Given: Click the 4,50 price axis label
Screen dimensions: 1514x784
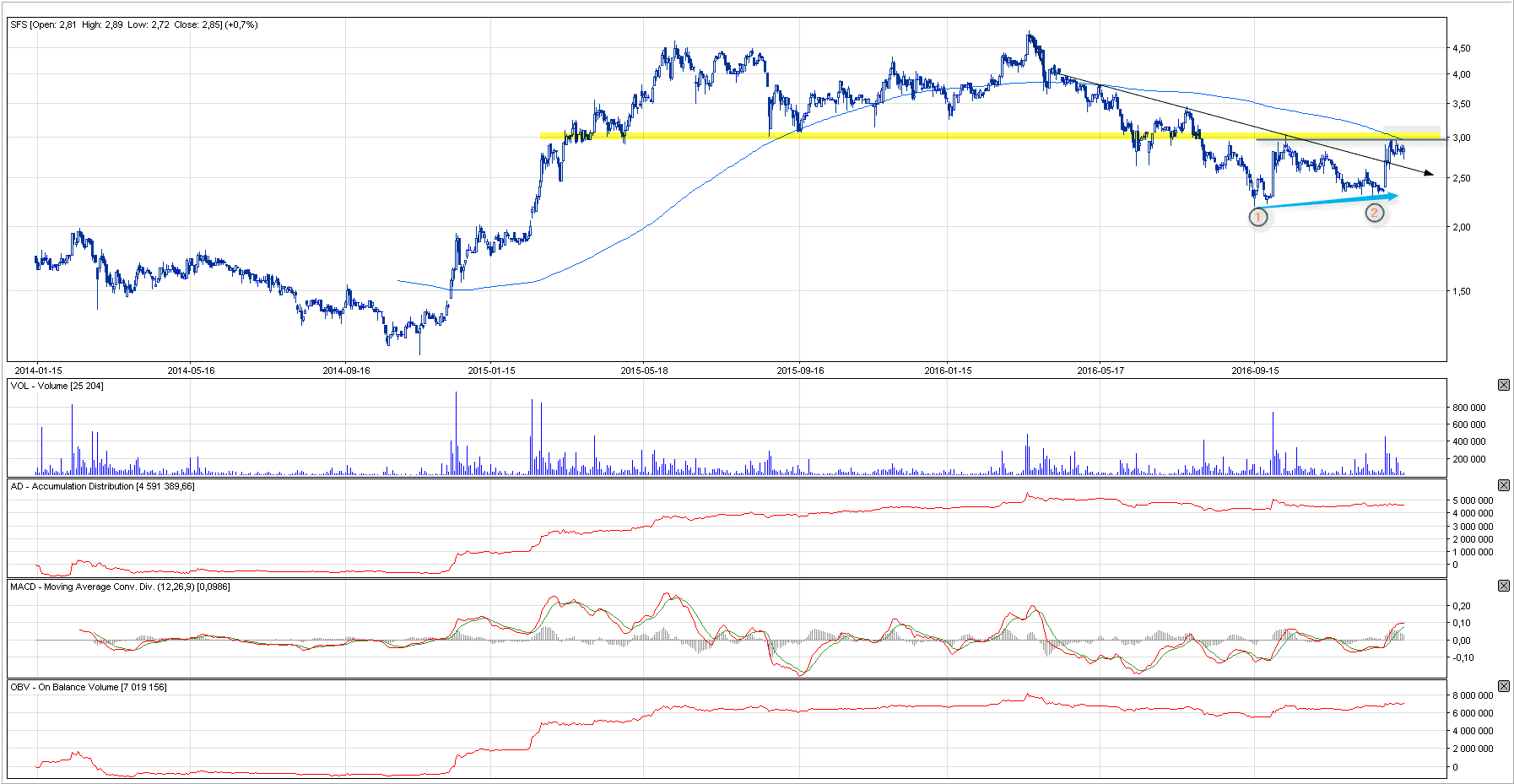Looking at the screenshot, I should point(1460,49).
